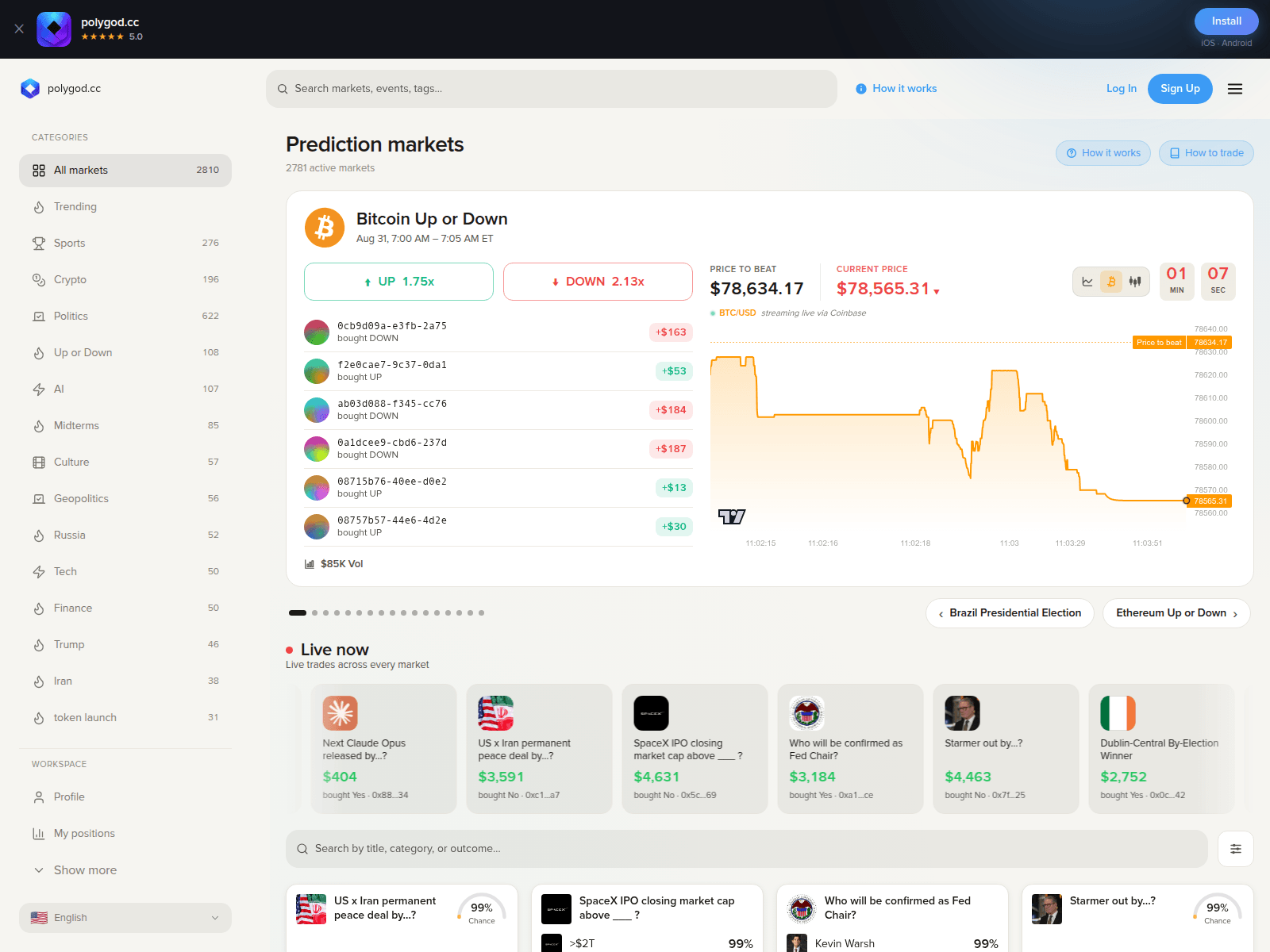Image resolution: width=1270 pixels, height=952 pixels.
Task: Click the polygod.cc app icon in banner
Action: (x=54, y=29)
